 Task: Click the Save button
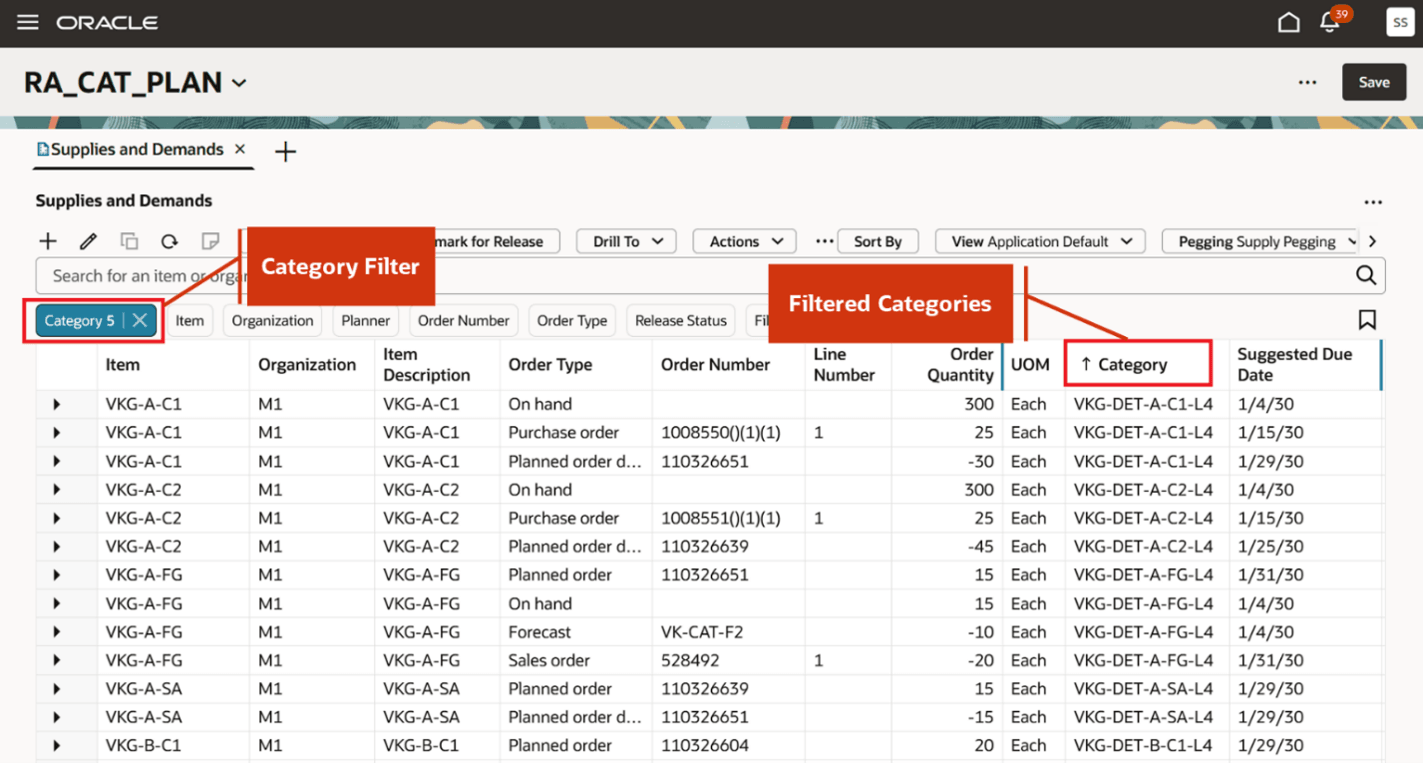click(1374, 82)
